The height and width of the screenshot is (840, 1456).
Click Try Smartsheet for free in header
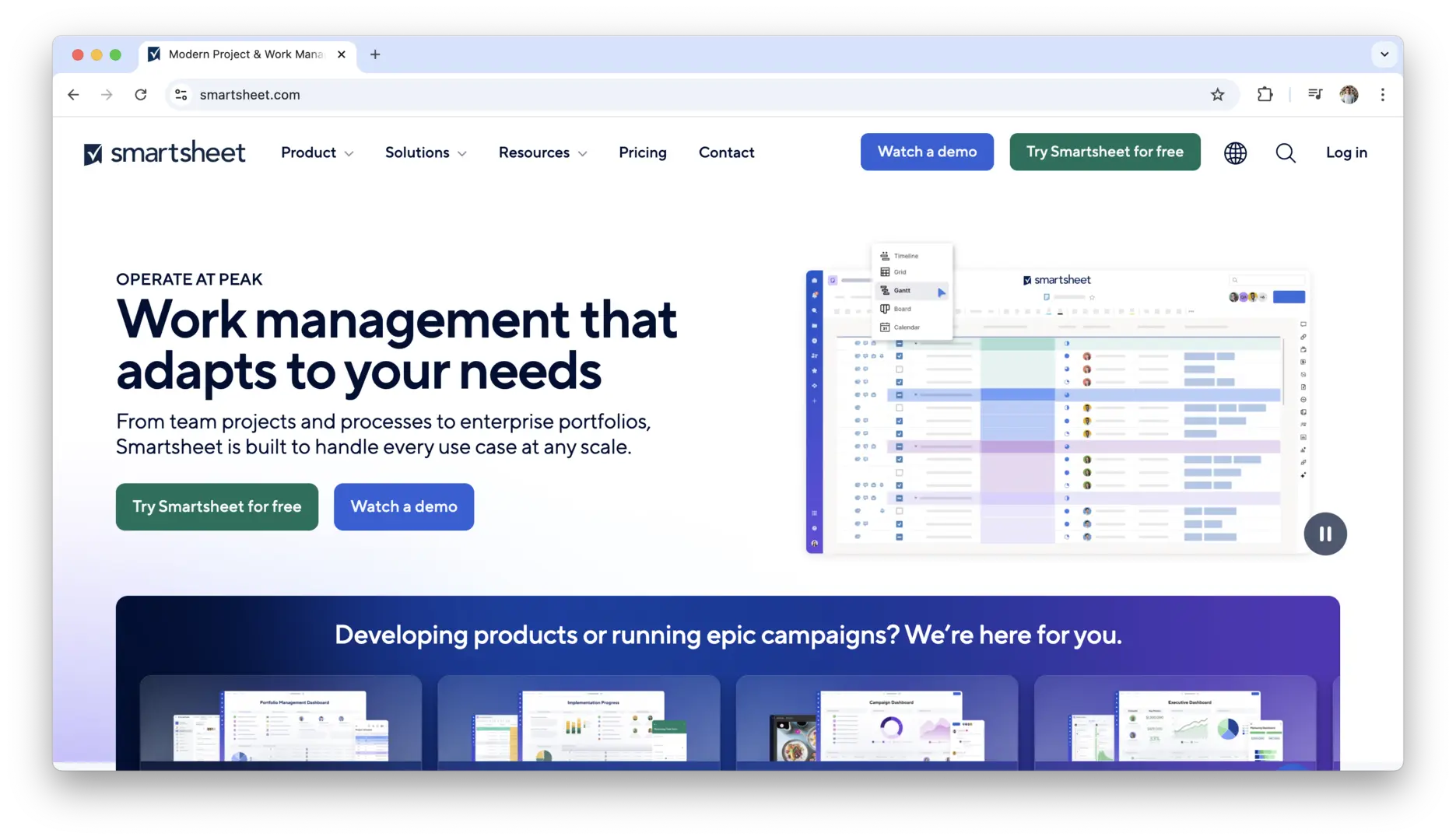tap(1105, 152)
